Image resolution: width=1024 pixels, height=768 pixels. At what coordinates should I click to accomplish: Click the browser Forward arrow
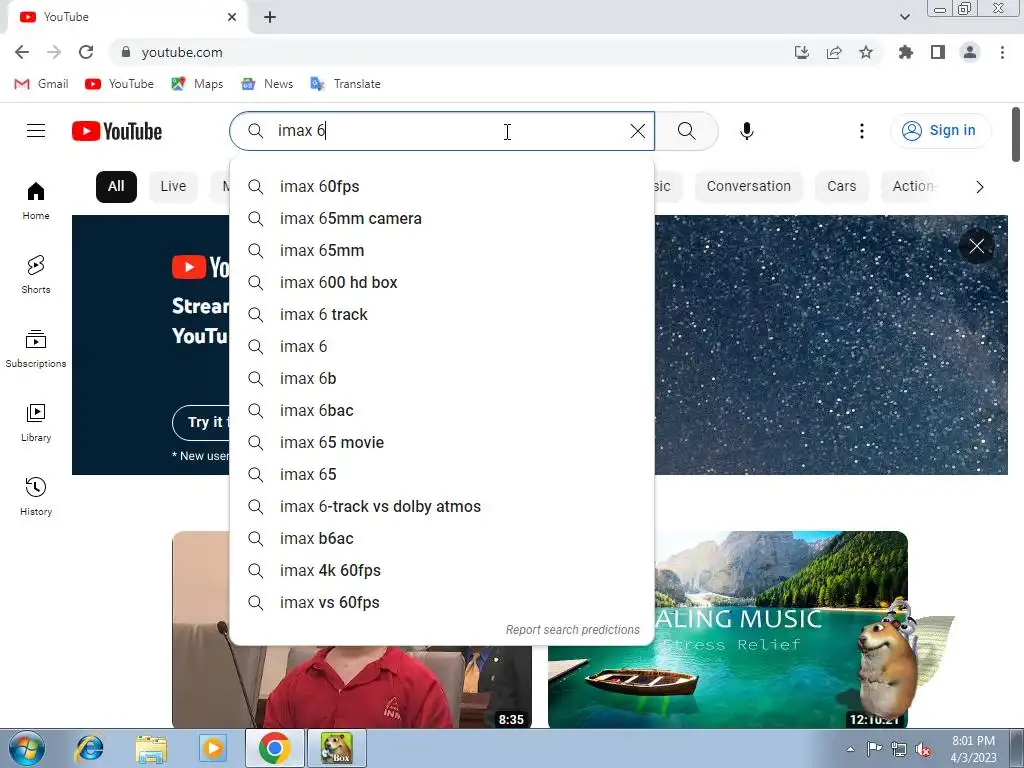54,52
